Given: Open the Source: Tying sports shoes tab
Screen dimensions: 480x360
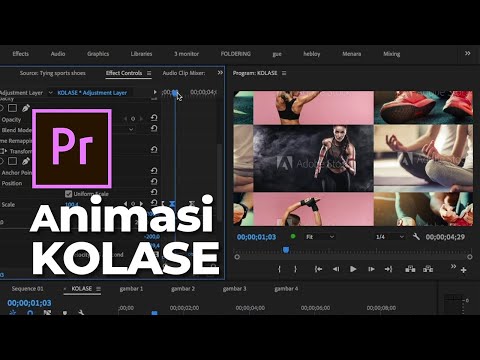Looking at the screenshot, I should coord(52,73).
